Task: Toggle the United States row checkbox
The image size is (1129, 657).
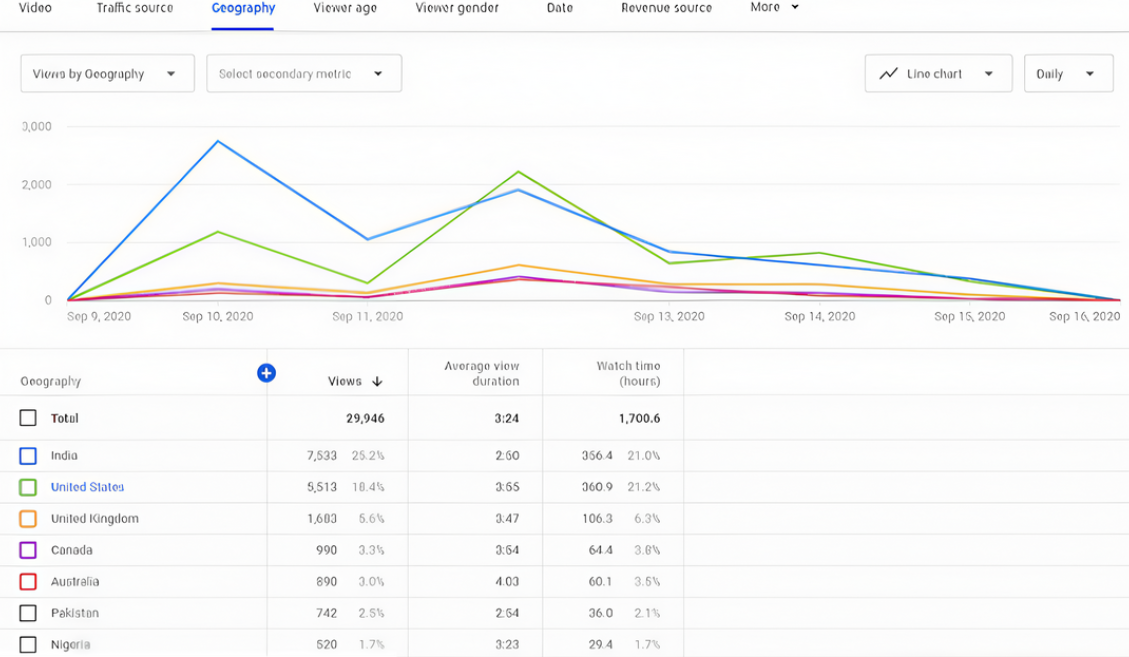Action: coord(28,487)
